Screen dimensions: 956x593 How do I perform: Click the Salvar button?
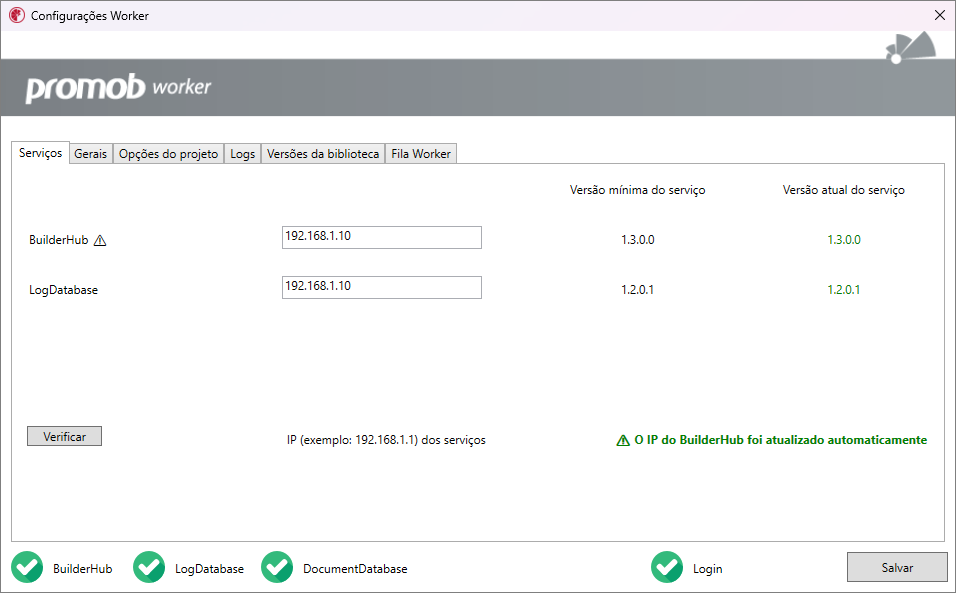tap(897, 567)
